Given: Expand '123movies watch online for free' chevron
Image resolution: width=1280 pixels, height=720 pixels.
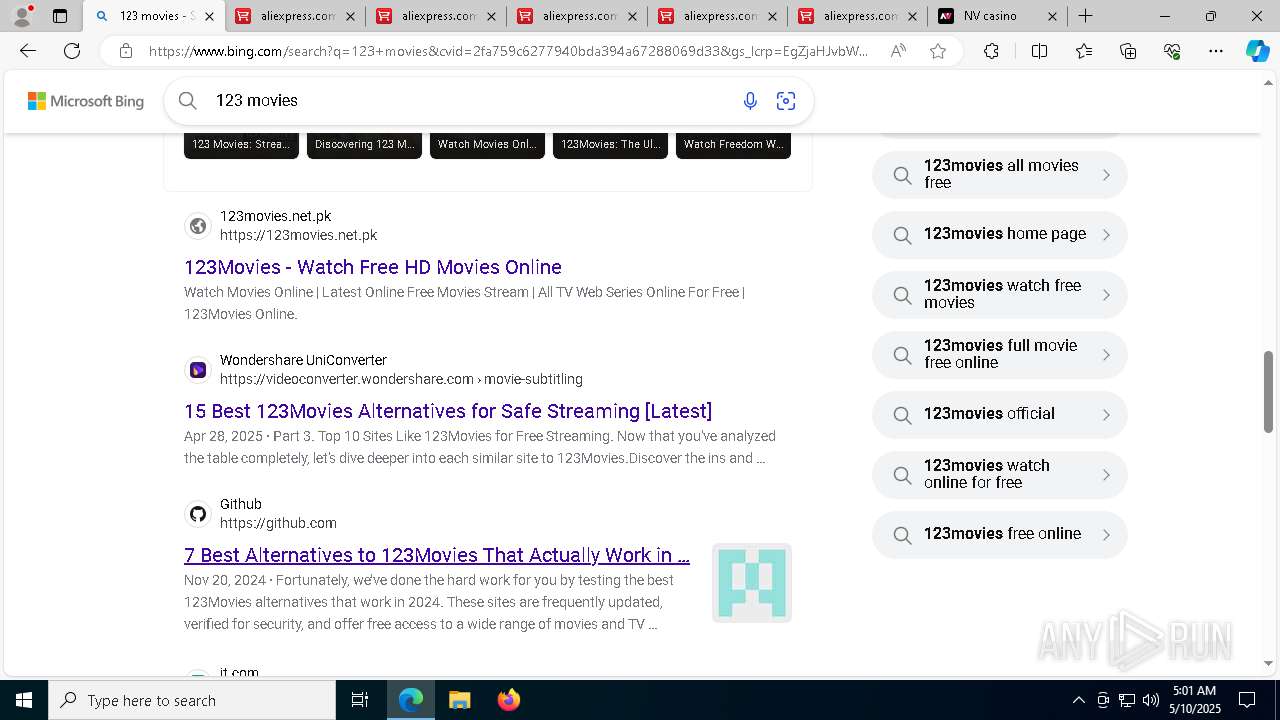Looking at the screenshot, I should [x=1106, y=475].
